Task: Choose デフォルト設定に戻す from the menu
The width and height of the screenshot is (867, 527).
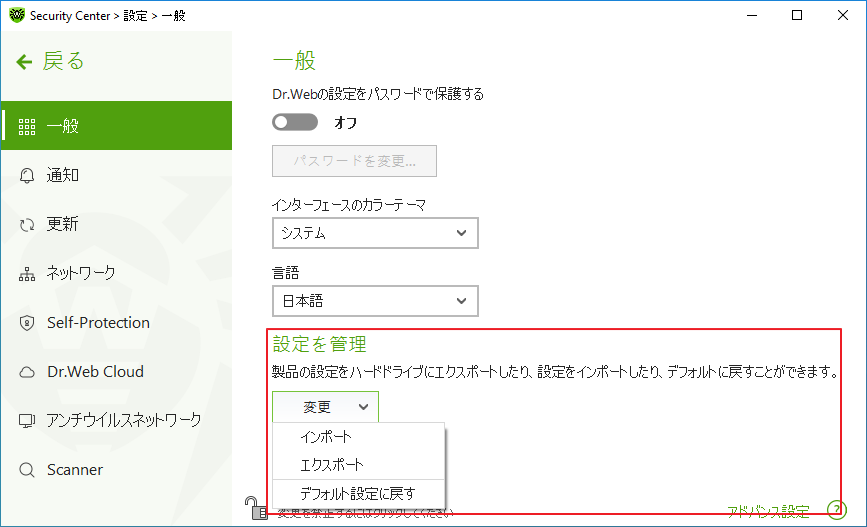Action: (x=359, y=493)
